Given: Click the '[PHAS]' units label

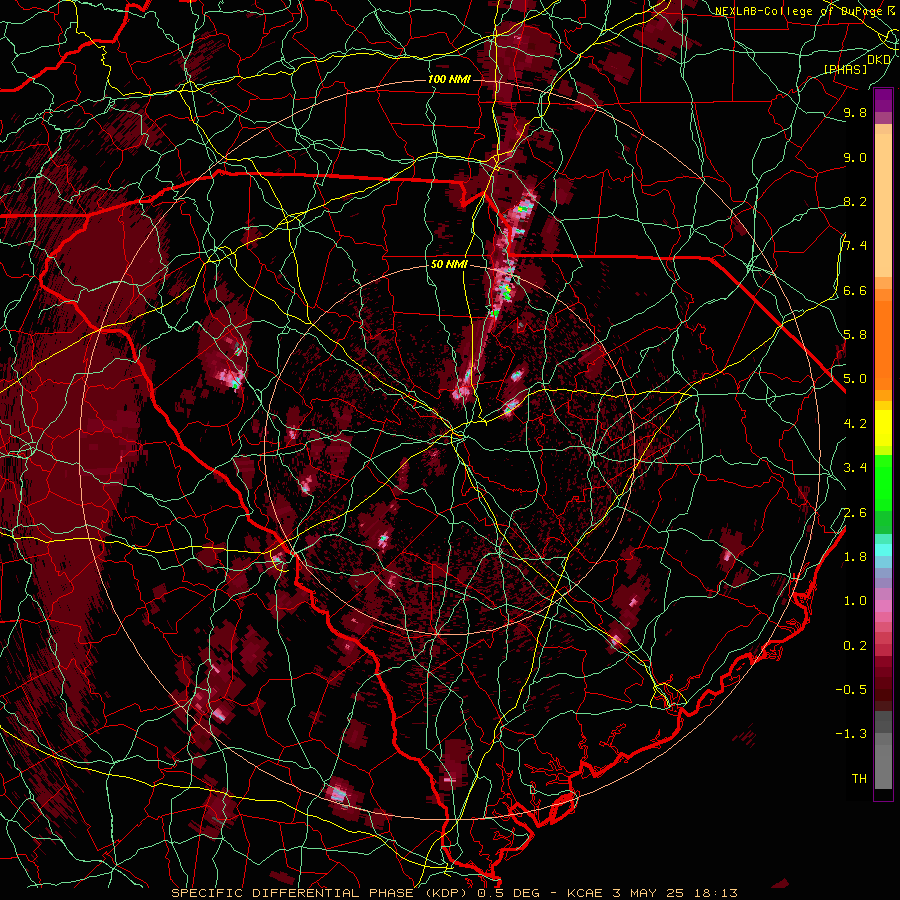Looking at the screenshot, I should pyautogui.click(x=845, y=69).
